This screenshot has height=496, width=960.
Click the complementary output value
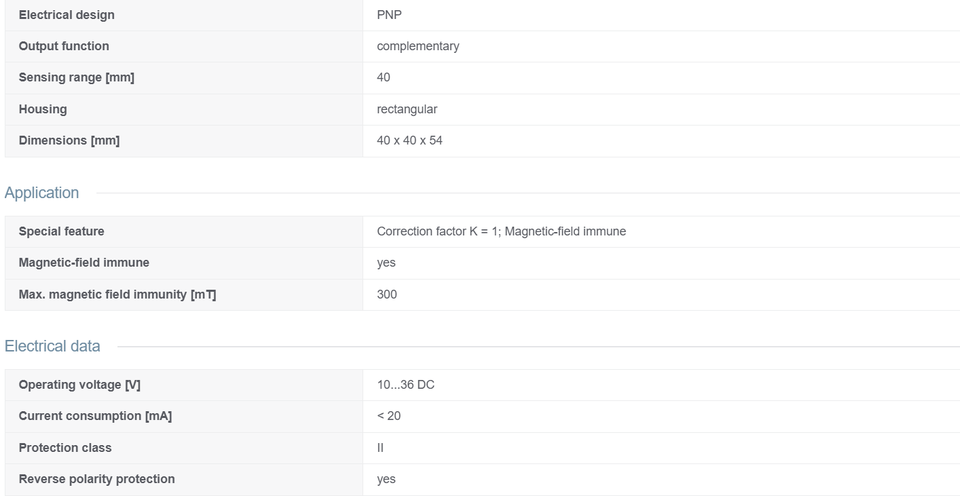tap(418, 47)
